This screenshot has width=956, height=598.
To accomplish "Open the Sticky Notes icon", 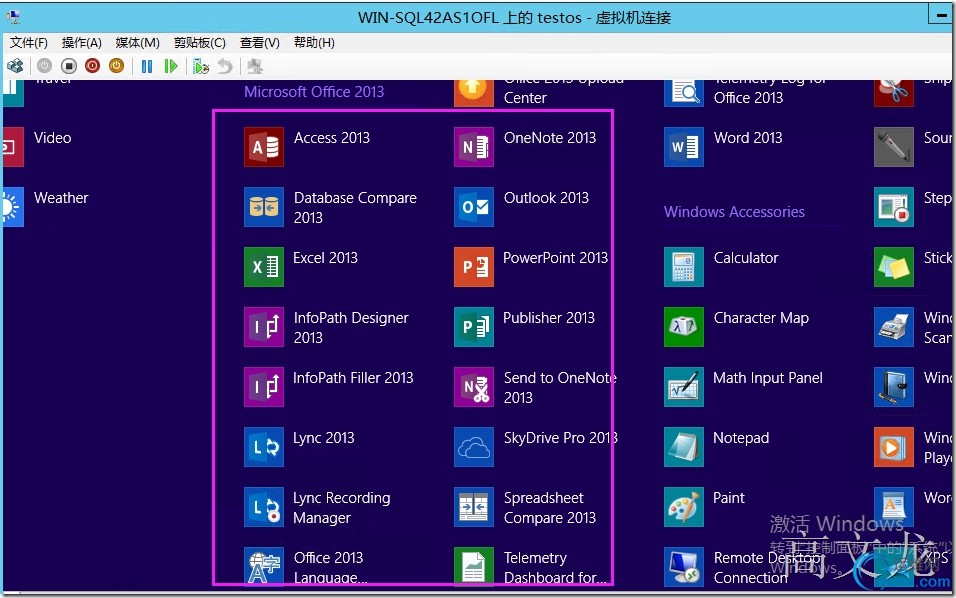I will [894, 267].
